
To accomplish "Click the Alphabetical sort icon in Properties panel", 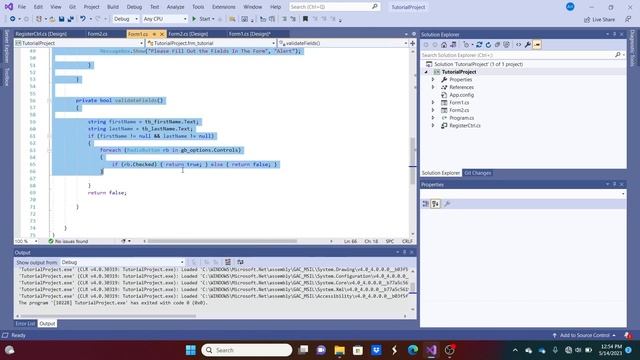I will click(436, 204).
